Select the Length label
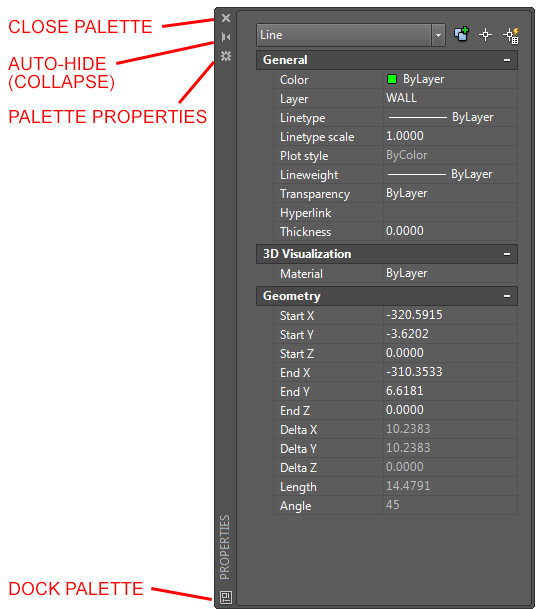 [x=298, y=487]
